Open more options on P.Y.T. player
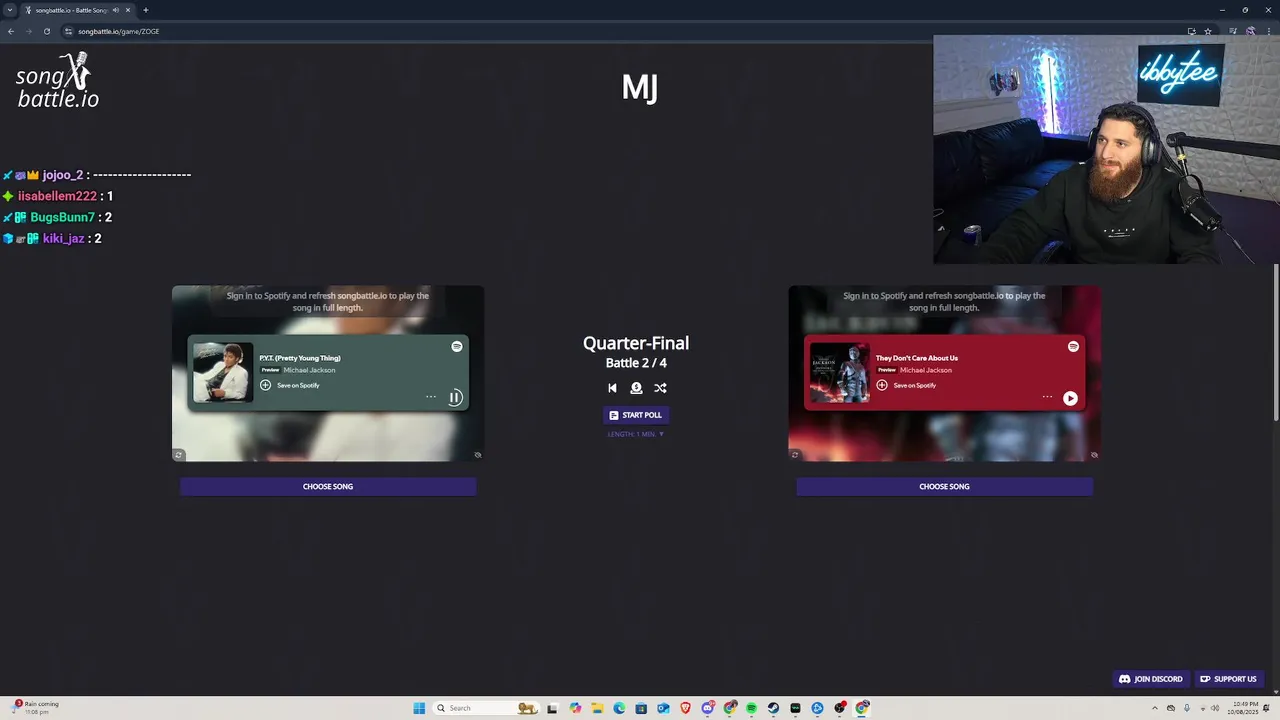 (431, 397)
